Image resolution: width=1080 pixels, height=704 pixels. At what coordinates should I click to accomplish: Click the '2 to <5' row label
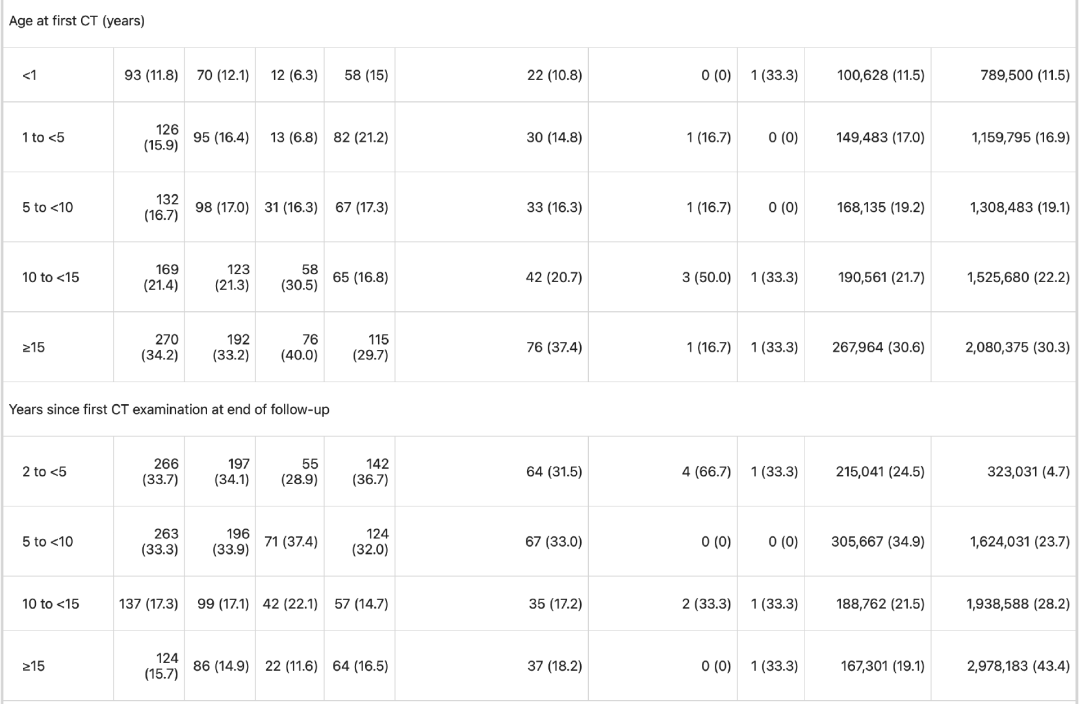pyautogui.click(x=44, y=472)
